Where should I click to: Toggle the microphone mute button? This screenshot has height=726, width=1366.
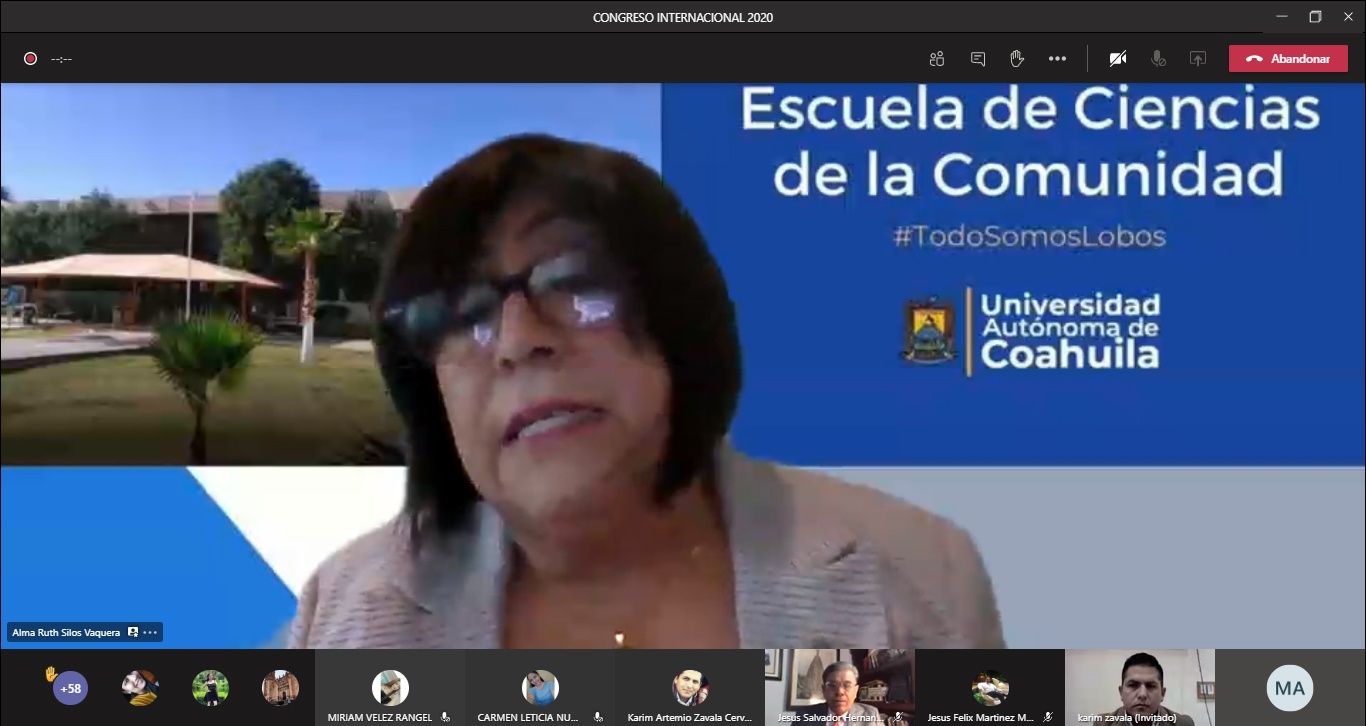click(x=1158, y=59)
